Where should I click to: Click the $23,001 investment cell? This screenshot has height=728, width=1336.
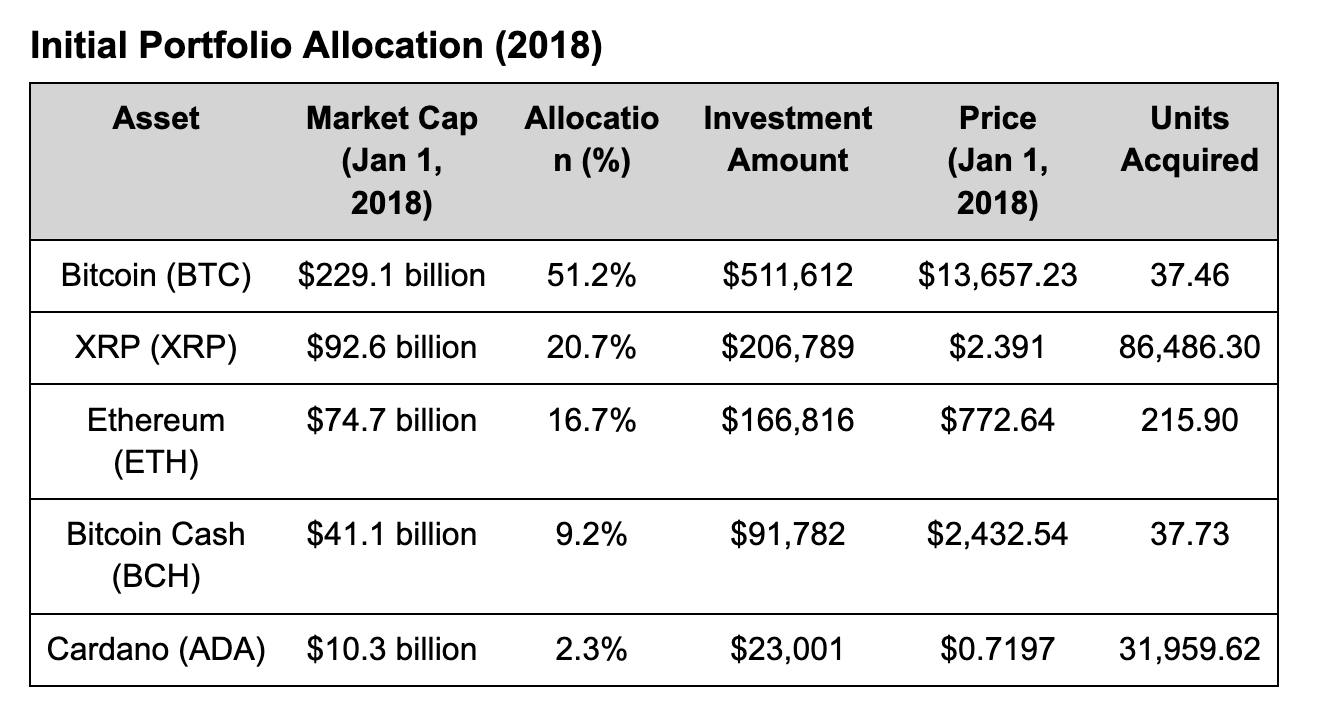pyautogui.click(x=787, y=650)
